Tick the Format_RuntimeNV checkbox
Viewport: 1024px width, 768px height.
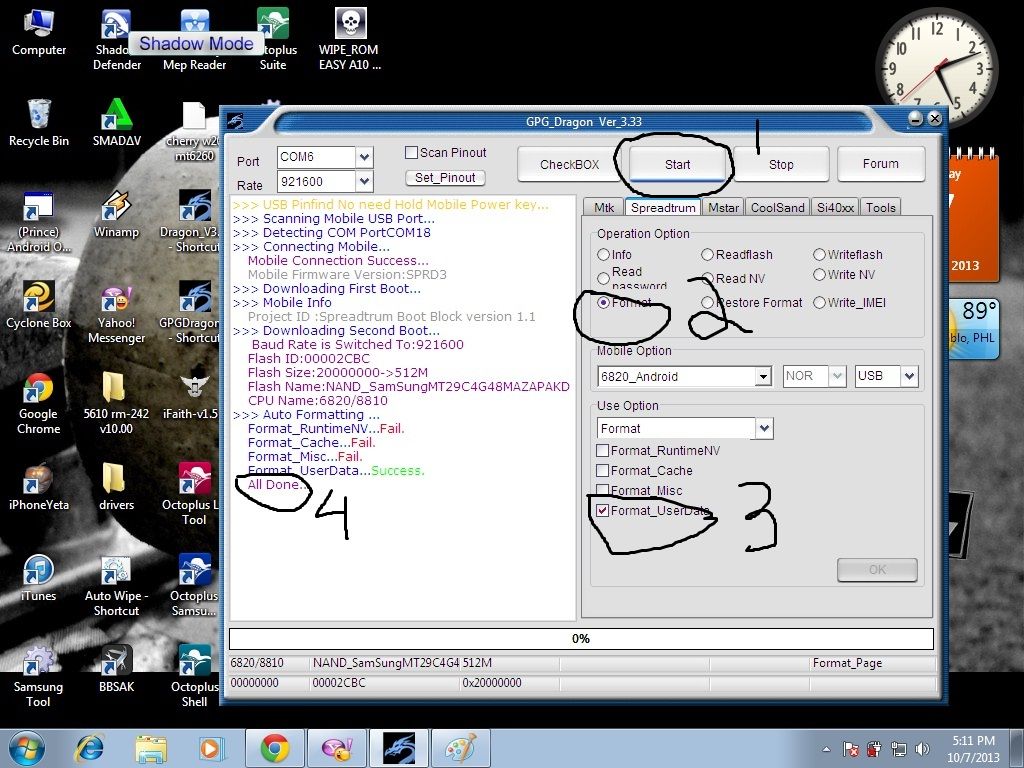tap(603, 451)
